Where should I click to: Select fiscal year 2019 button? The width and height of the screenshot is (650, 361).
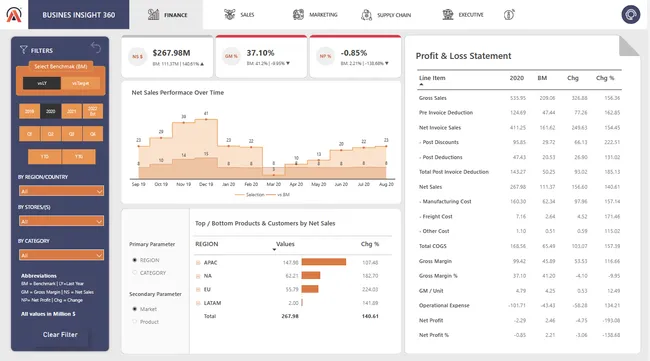tap(29, 111)
